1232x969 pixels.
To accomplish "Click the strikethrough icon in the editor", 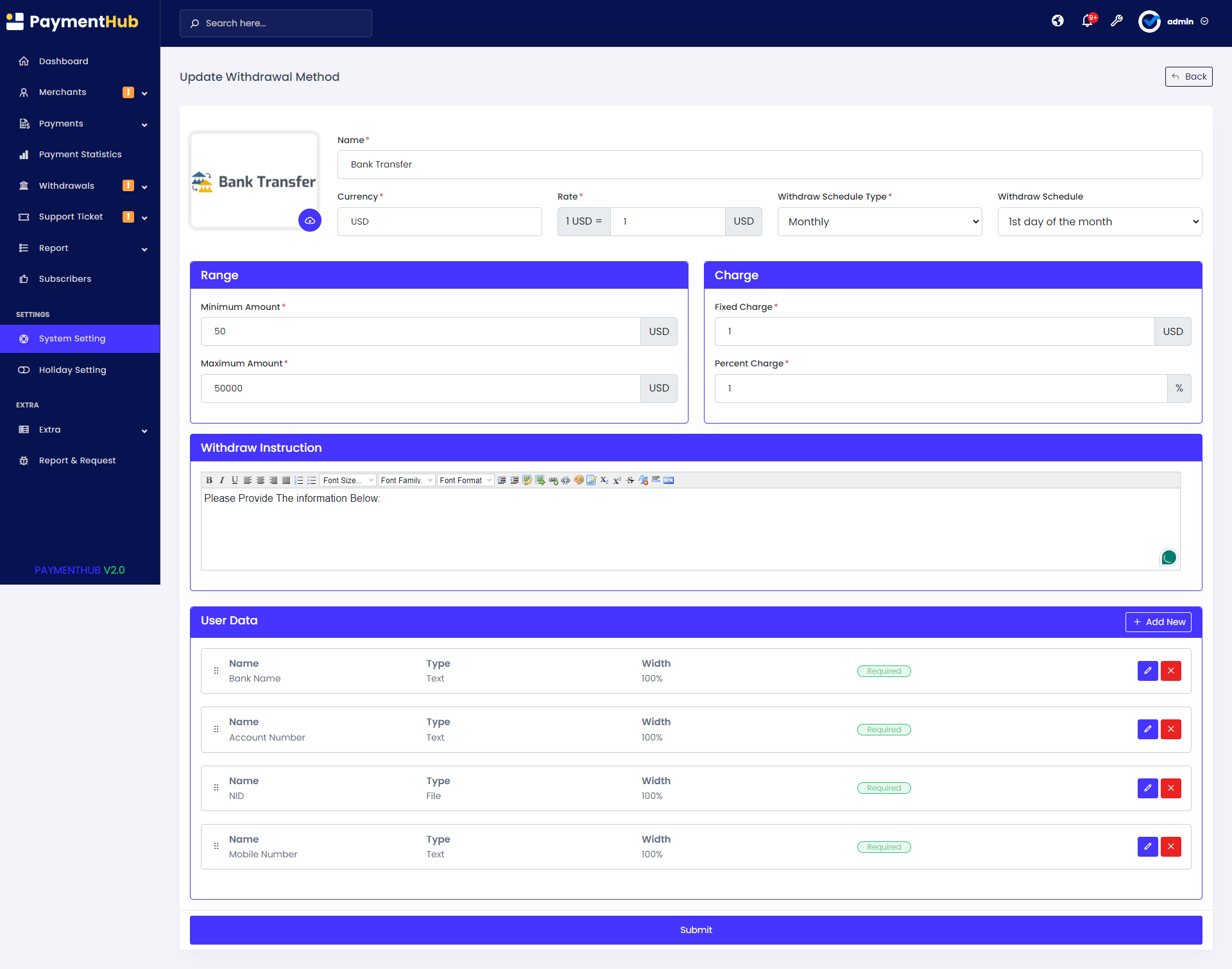I will click(630, 480).
